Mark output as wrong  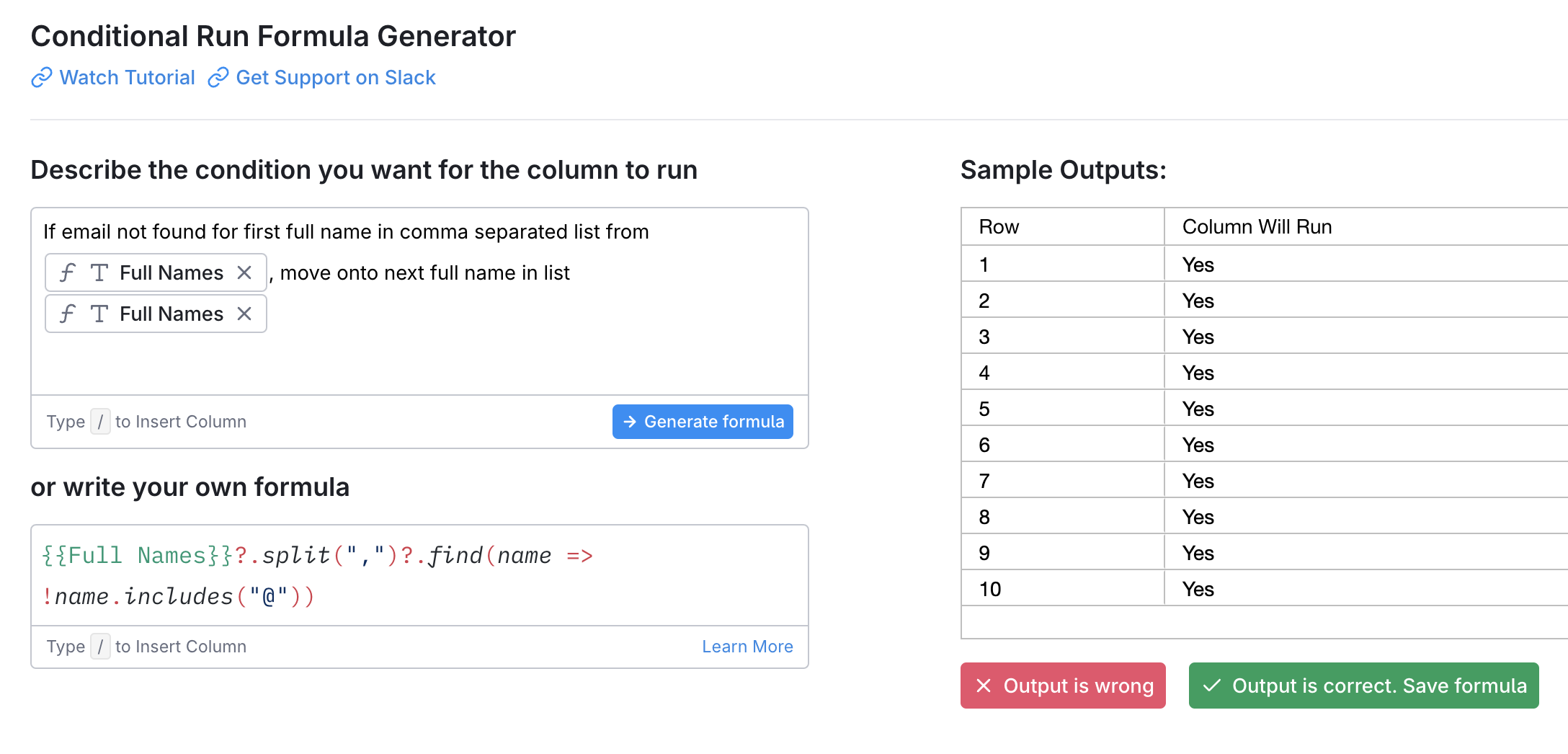click(x=1063, y=686)
